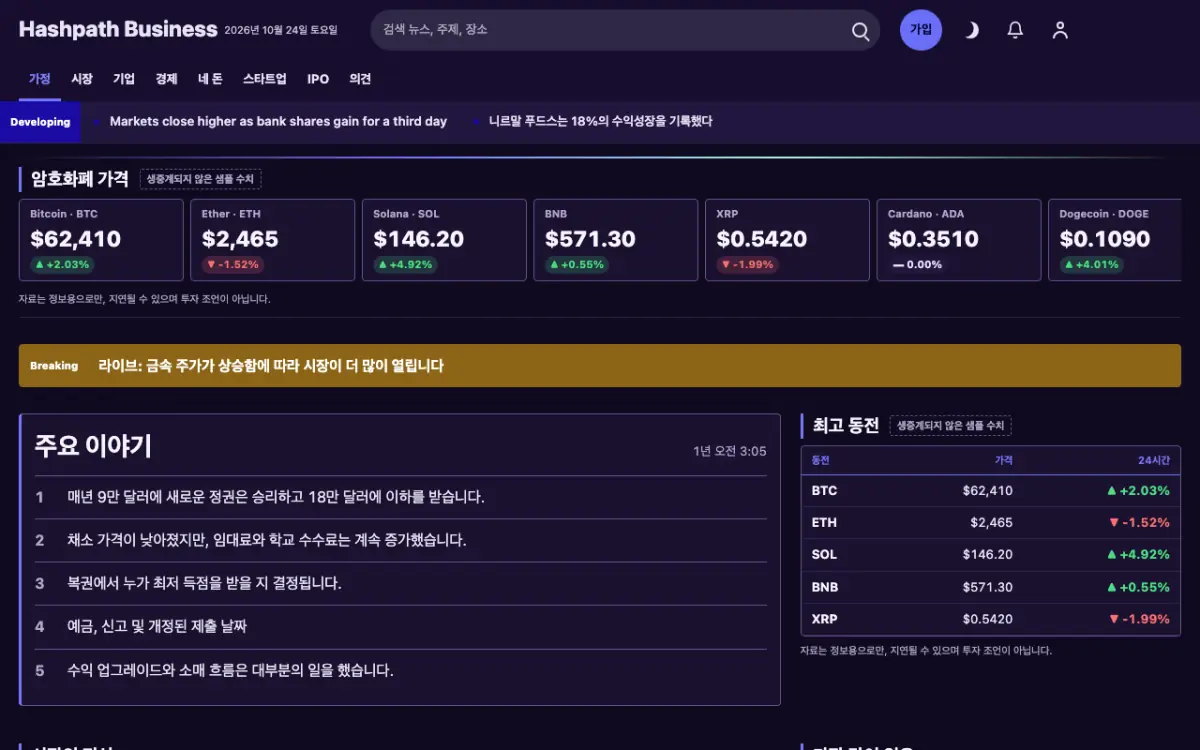Select the BTC row in top coins table
Viewport: 1200px width, 750px height.
(990, 491)
